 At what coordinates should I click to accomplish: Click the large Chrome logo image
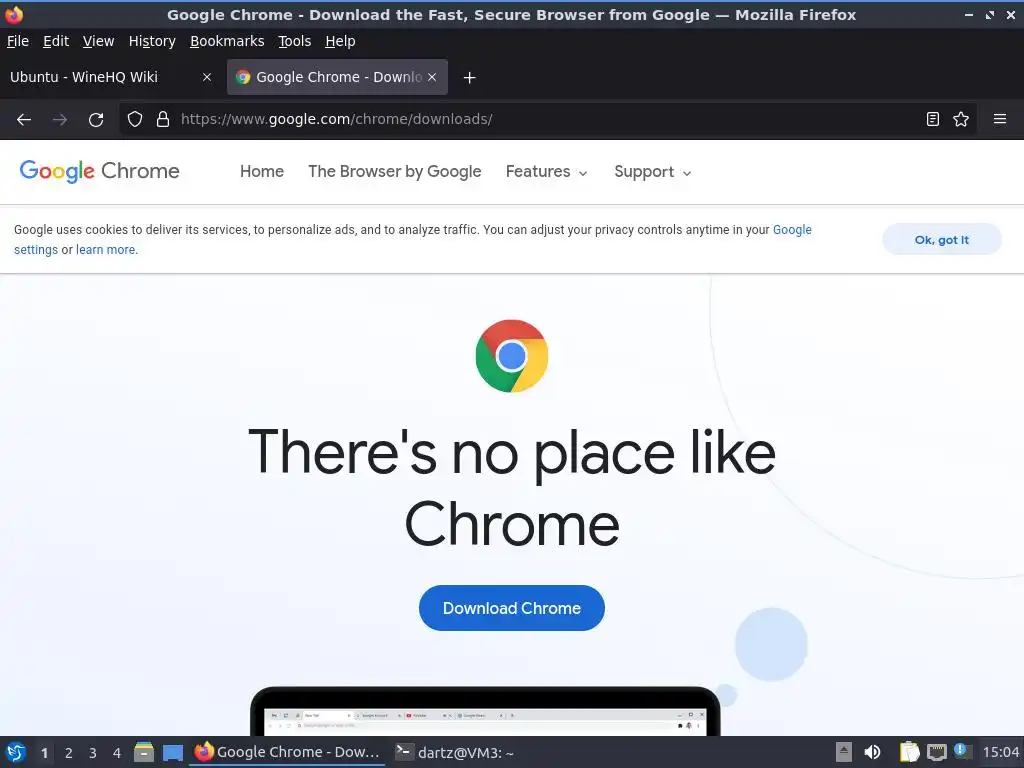(x=511, y=356)
